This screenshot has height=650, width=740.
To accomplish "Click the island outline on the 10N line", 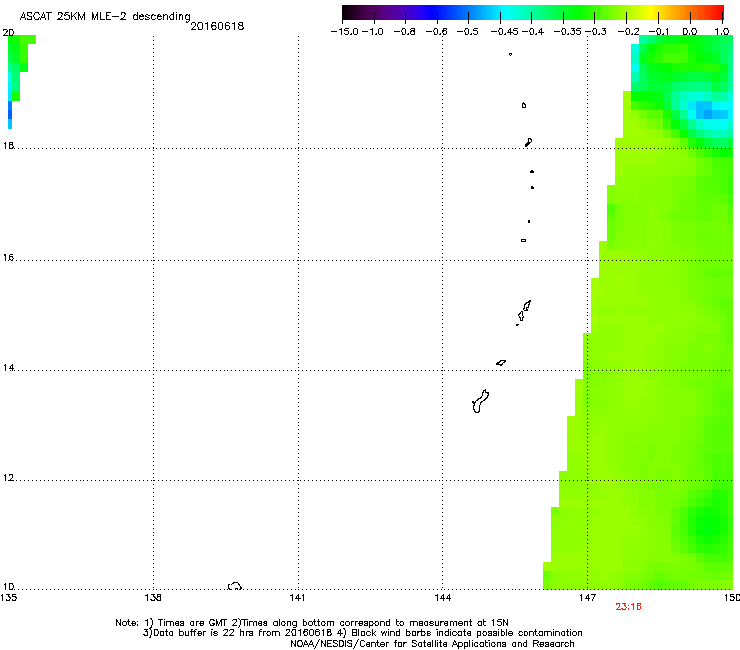I will pyautogui.click(x=235, y=586).
